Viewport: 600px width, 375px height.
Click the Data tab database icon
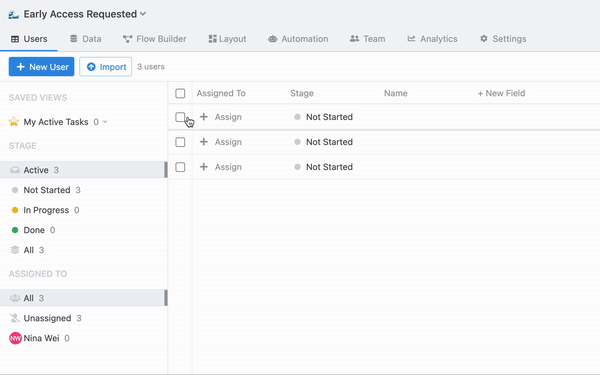pyautogui.click(x=73, y=39)
